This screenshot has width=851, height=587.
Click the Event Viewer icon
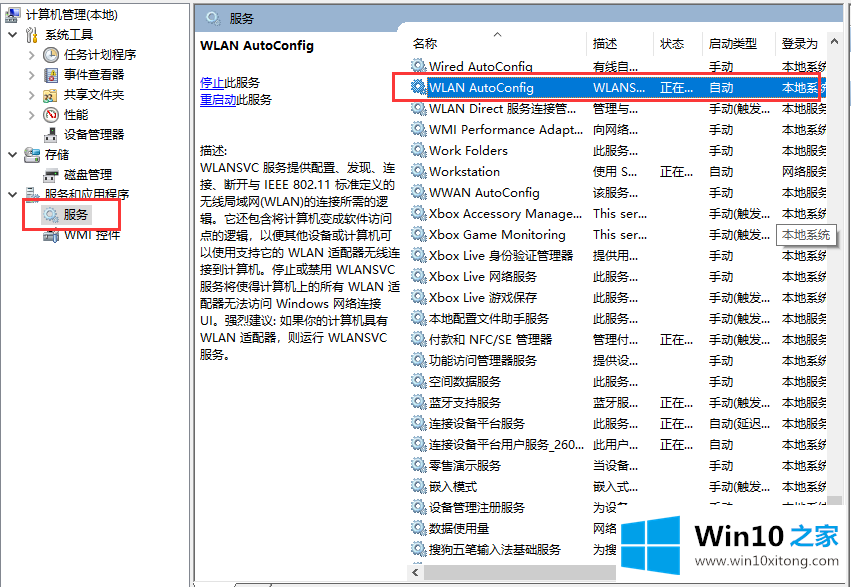50,74
